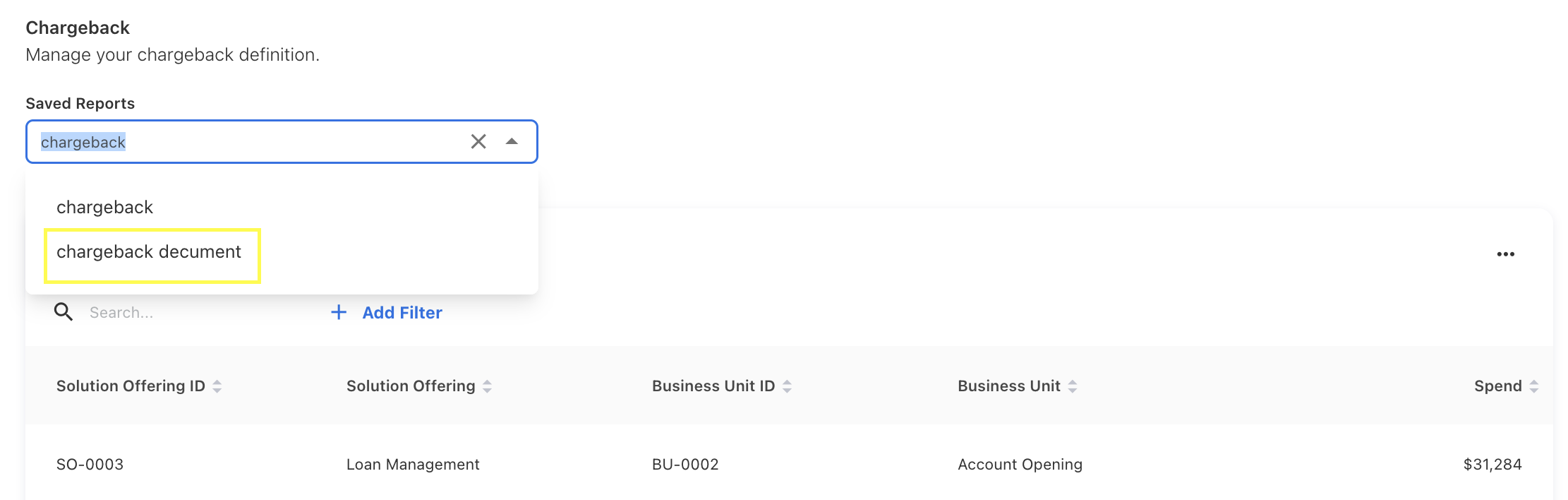The height and width of the screenshot is (500, 1568).
Task: Open the three-dot more options menu
Action: click(1505, 254)
